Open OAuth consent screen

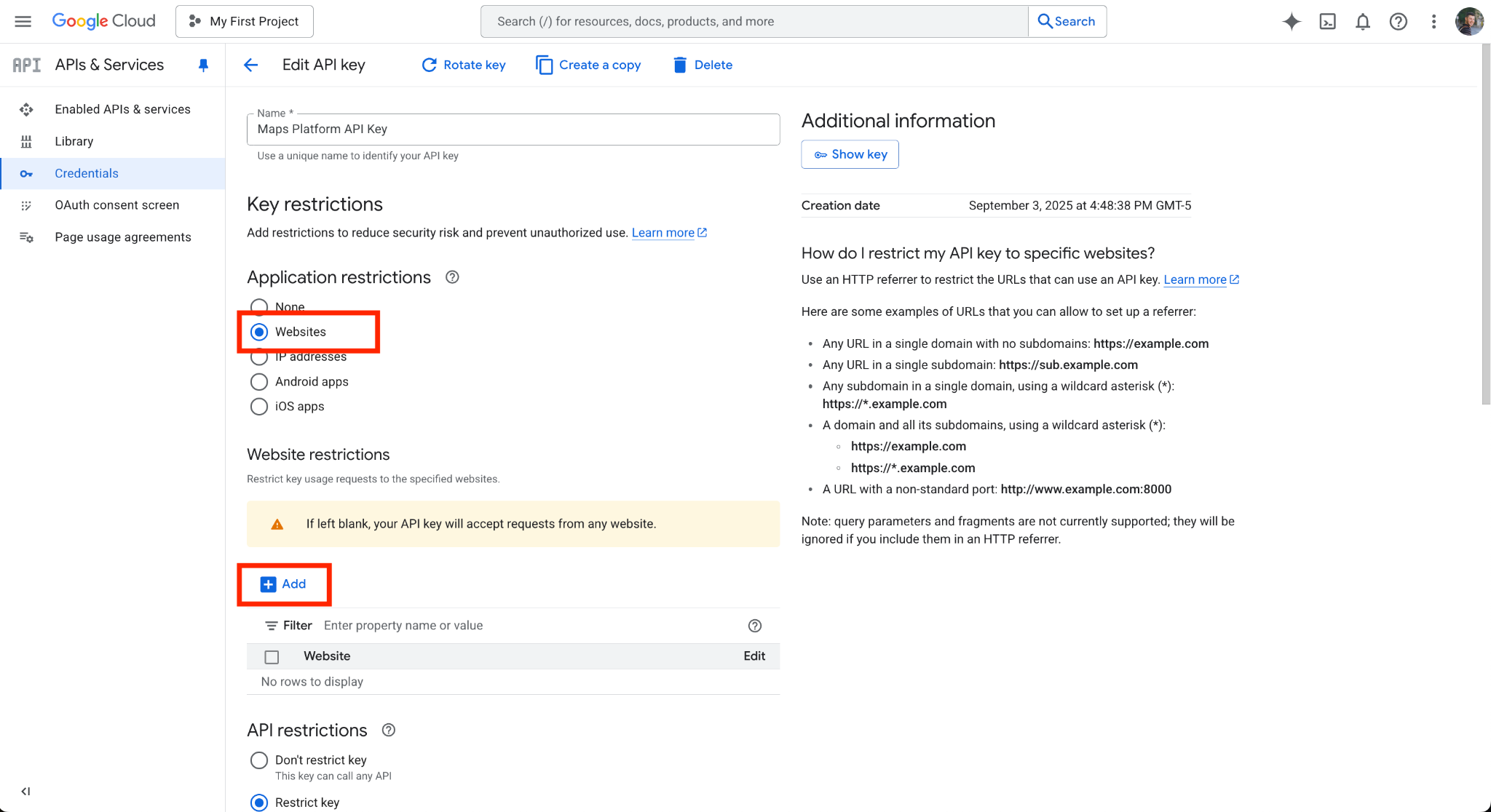(x=116, y=205)
